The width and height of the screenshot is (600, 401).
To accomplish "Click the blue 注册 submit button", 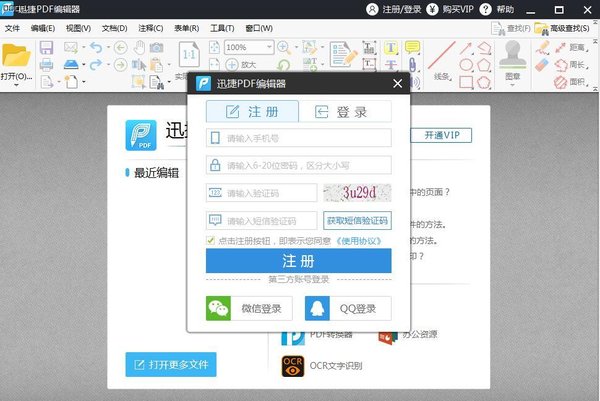I will 298,261.
